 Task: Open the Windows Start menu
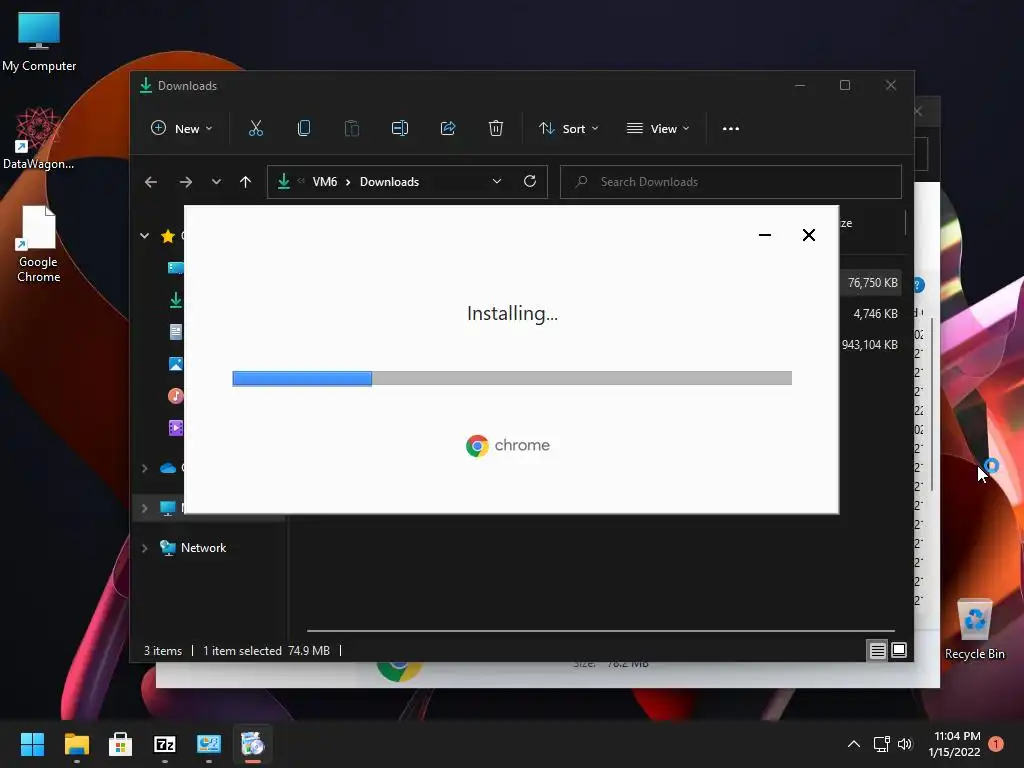click(x=32, y=744)
